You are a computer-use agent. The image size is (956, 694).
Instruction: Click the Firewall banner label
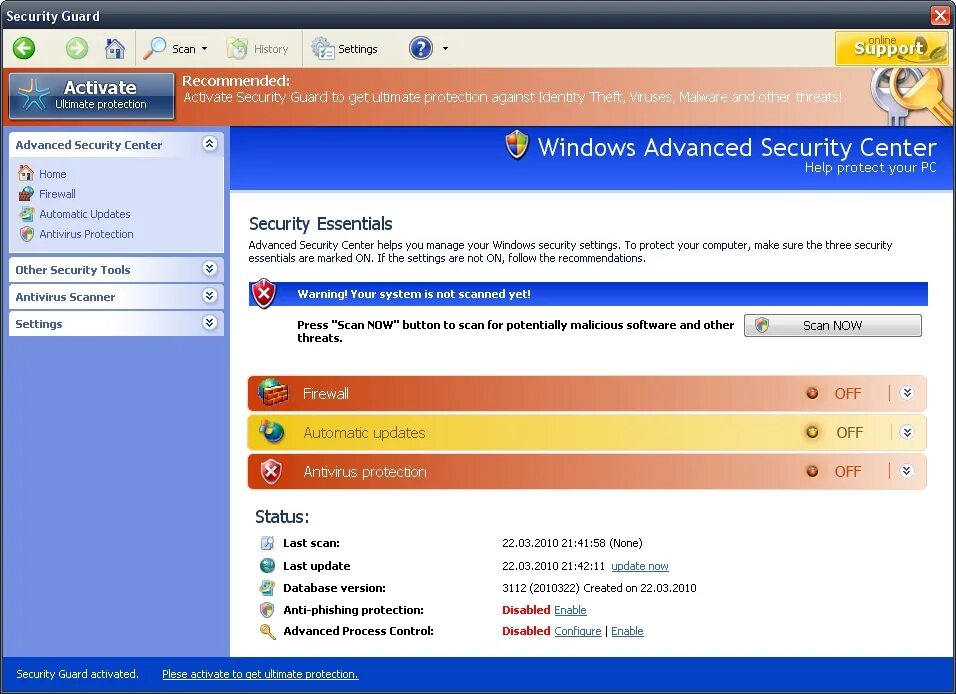click(326, 393)
